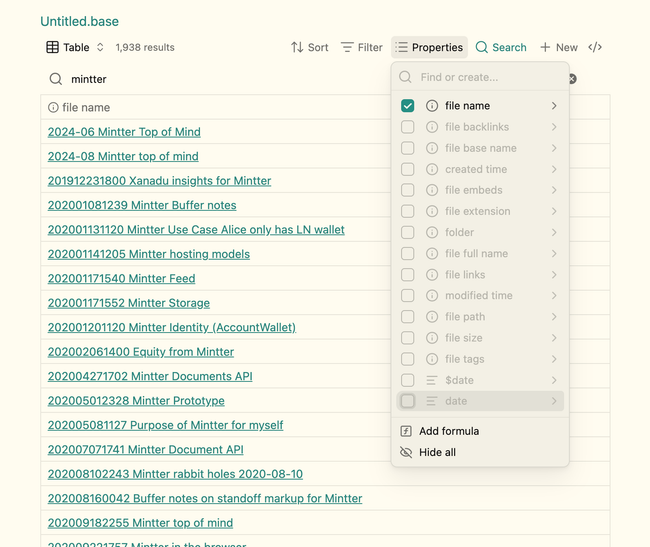Expand the file base name chevron
The image size is (650, 547).
tap(554, 148)
